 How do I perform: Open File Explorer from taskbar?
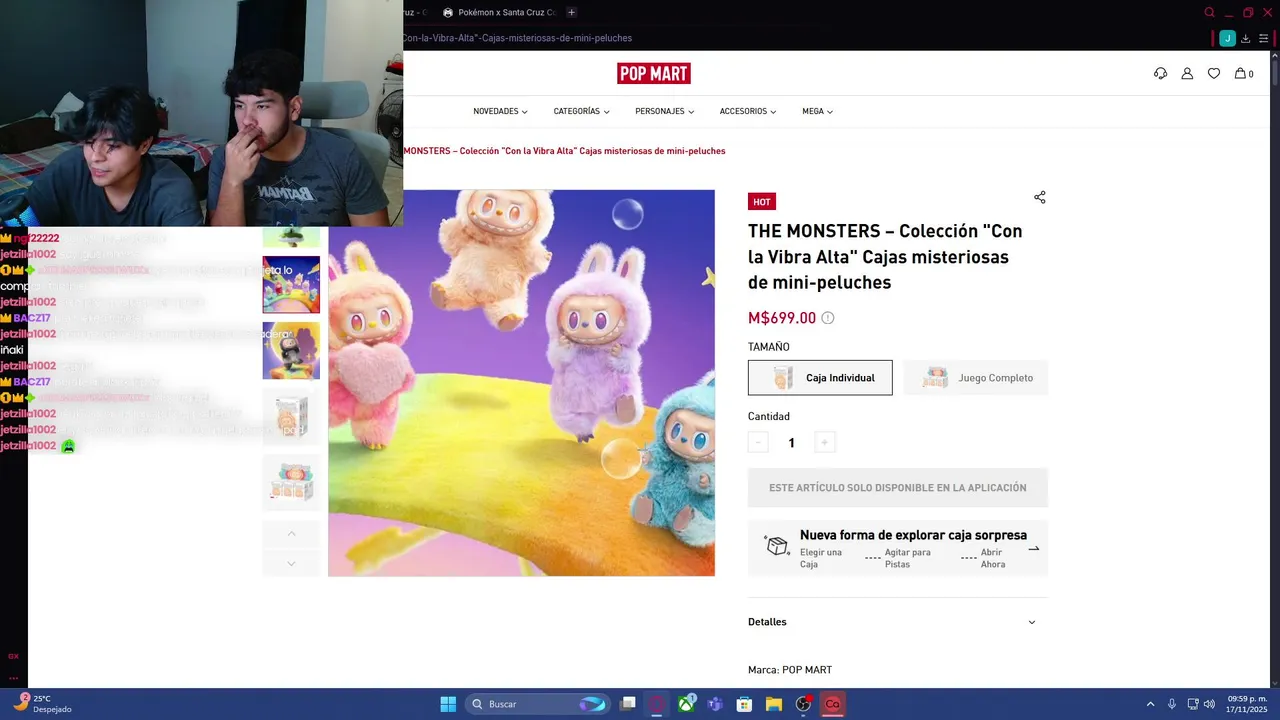(x=774, y=704)
